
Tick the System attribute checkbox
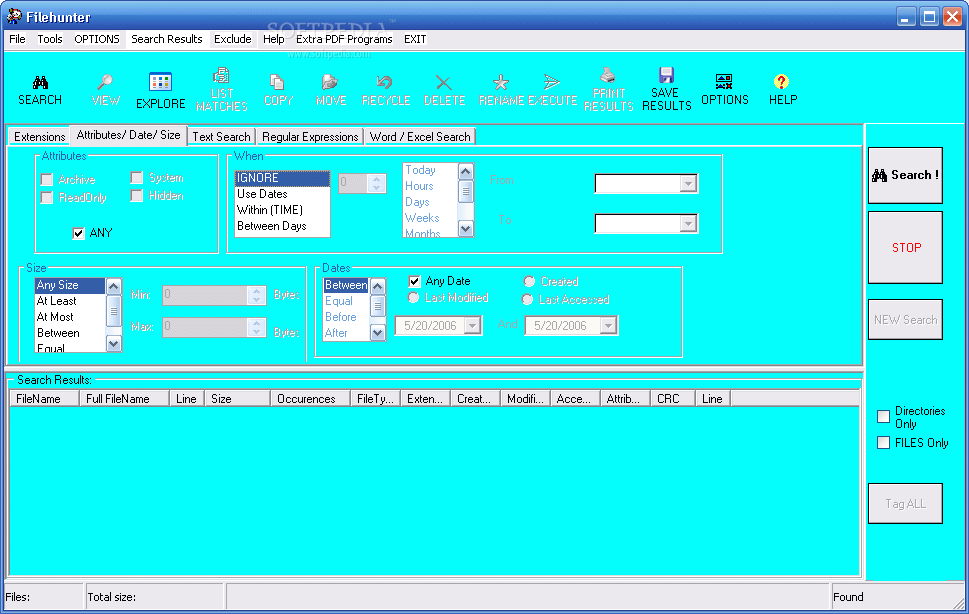tap(137, 178)
